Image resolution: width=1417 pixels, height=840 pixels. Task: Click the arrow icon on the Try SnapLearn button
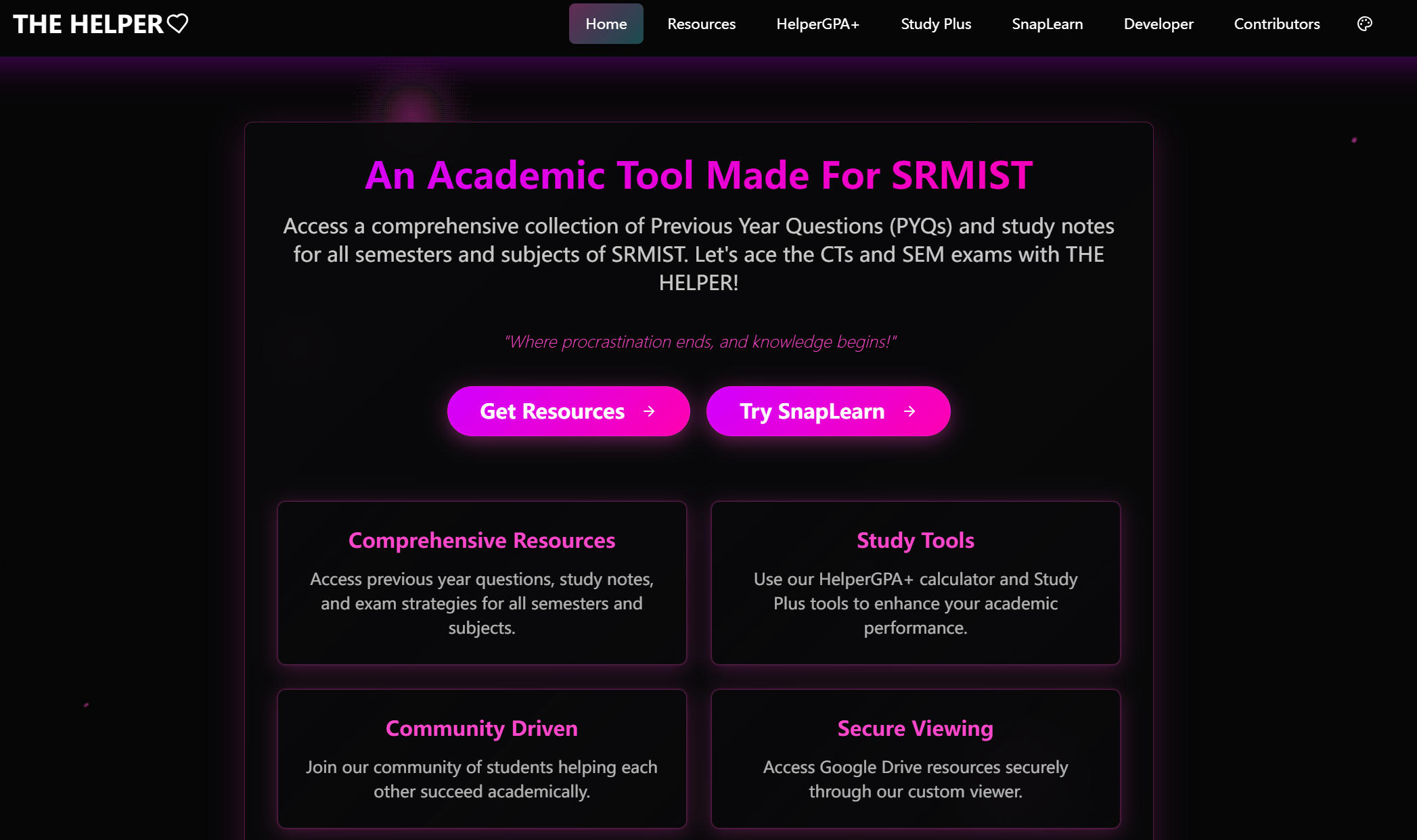(909, 411)
